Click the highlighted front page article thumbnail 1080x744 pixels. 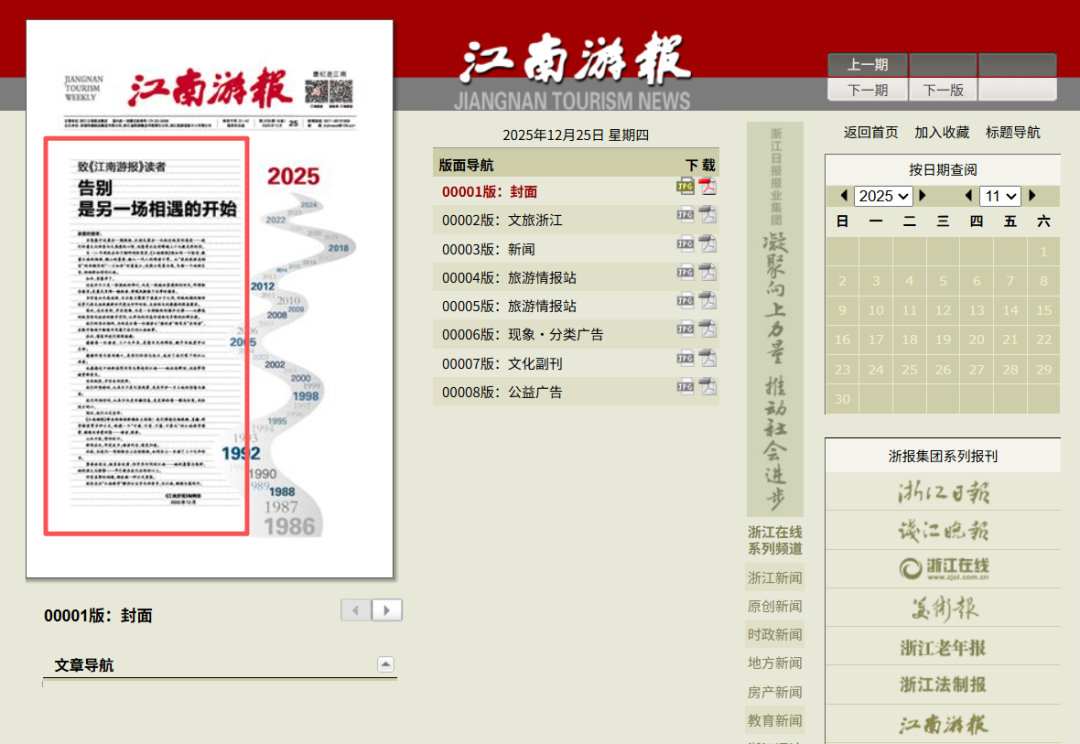146,335
